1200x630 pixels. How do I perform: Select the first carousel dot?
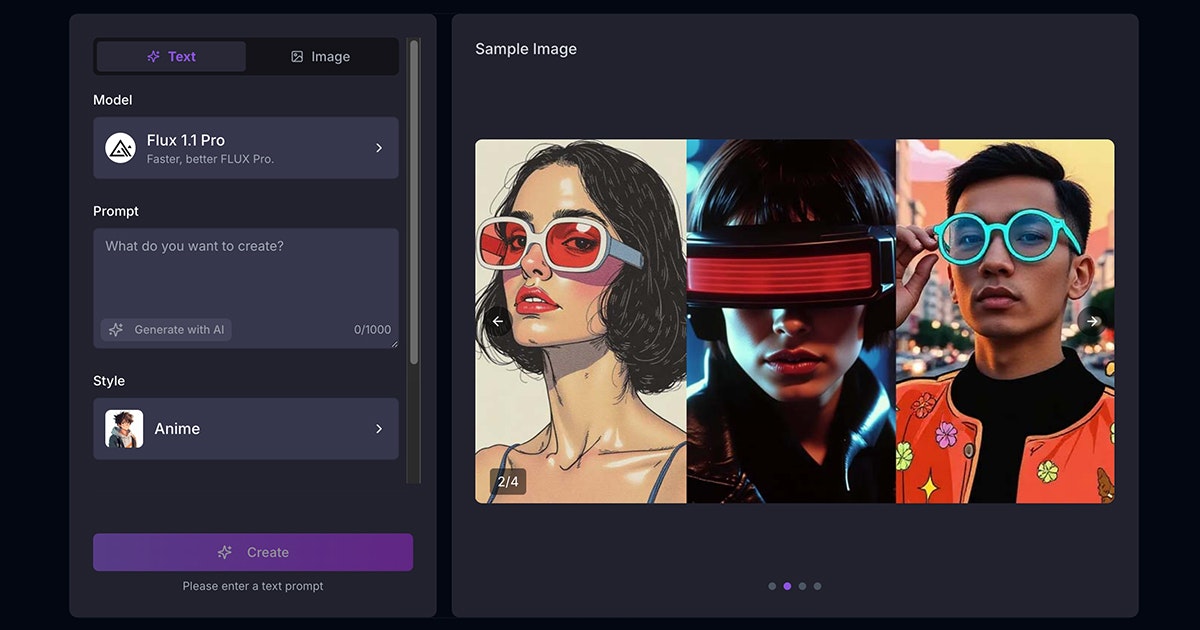coord(772,586)
